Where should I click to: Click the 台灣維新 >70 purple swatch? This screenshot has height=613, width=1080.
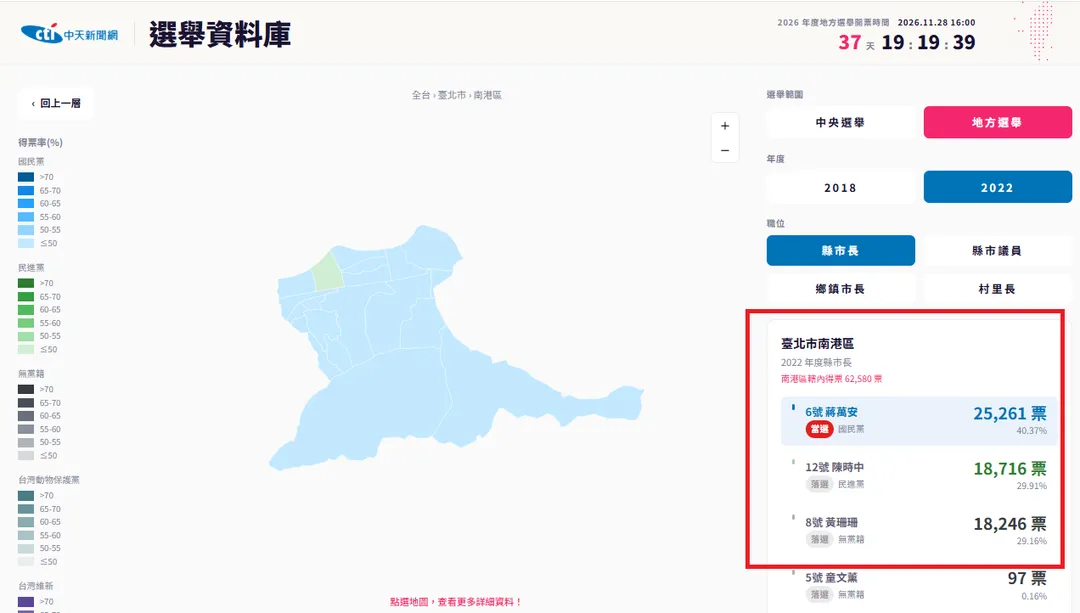(26, 601)
